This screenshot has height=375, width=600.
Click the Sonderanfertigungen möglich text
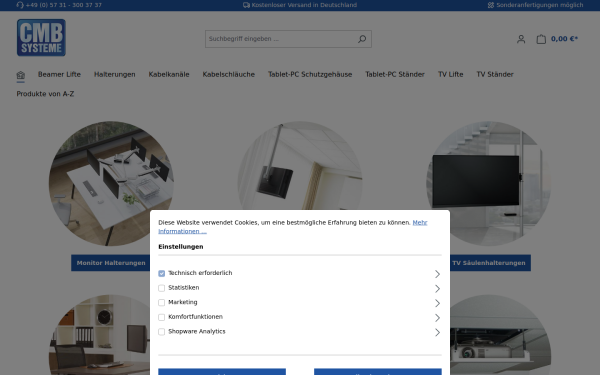coord(540,5)
